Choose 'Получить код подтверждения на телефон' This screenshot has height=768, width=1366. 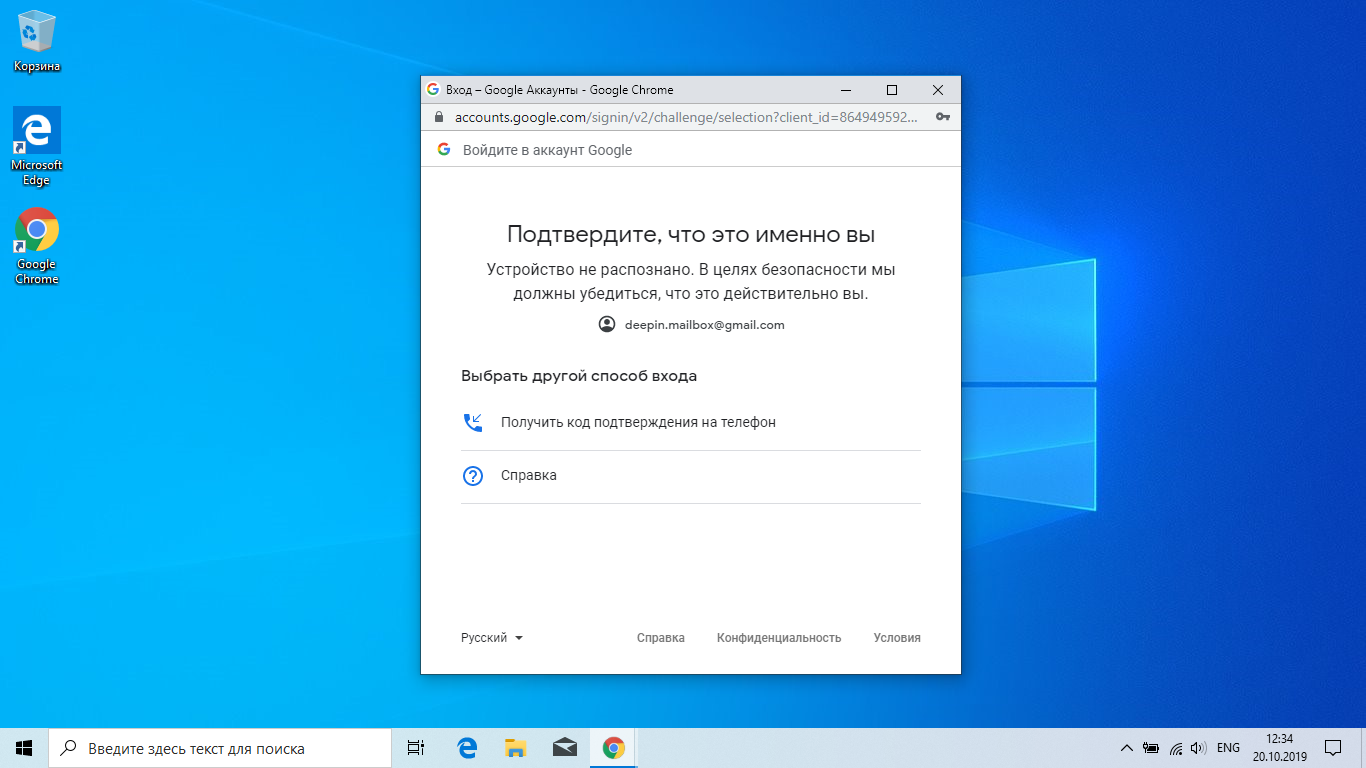pos(691,423)
